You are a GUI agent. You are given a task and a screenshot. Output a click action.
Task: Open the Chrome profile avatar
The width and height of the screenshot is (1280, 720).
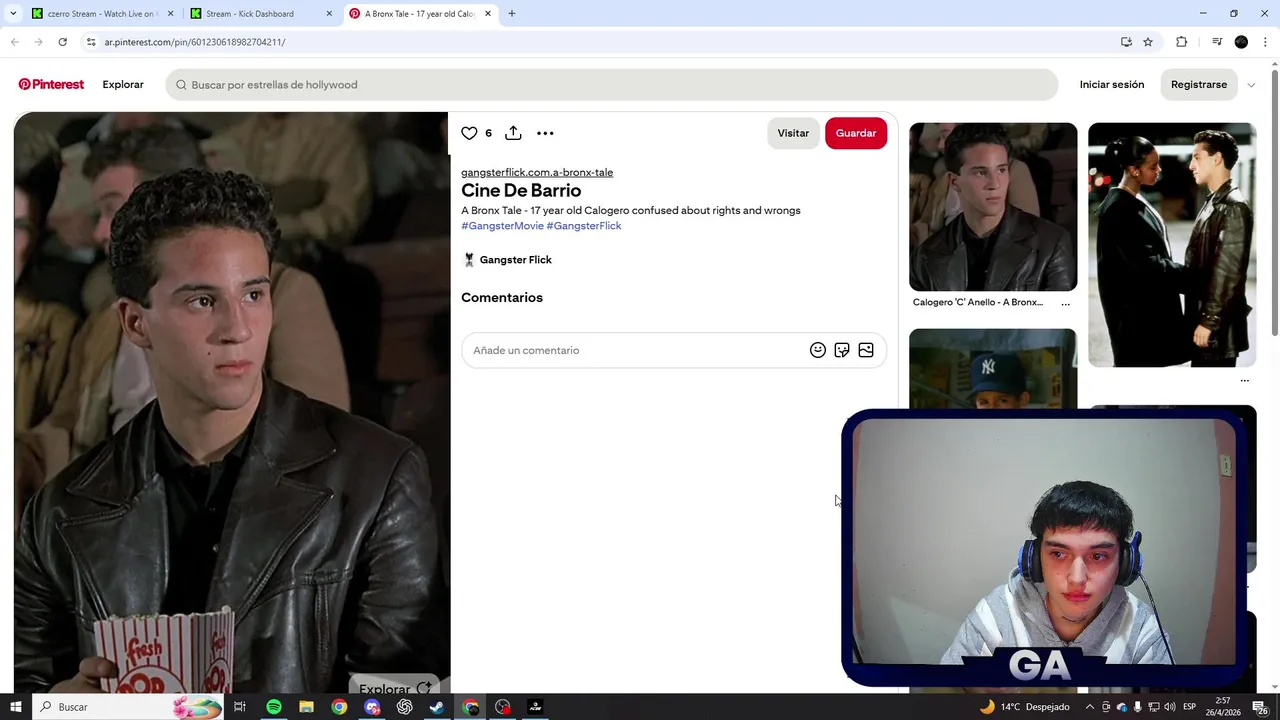(1241, 42)
